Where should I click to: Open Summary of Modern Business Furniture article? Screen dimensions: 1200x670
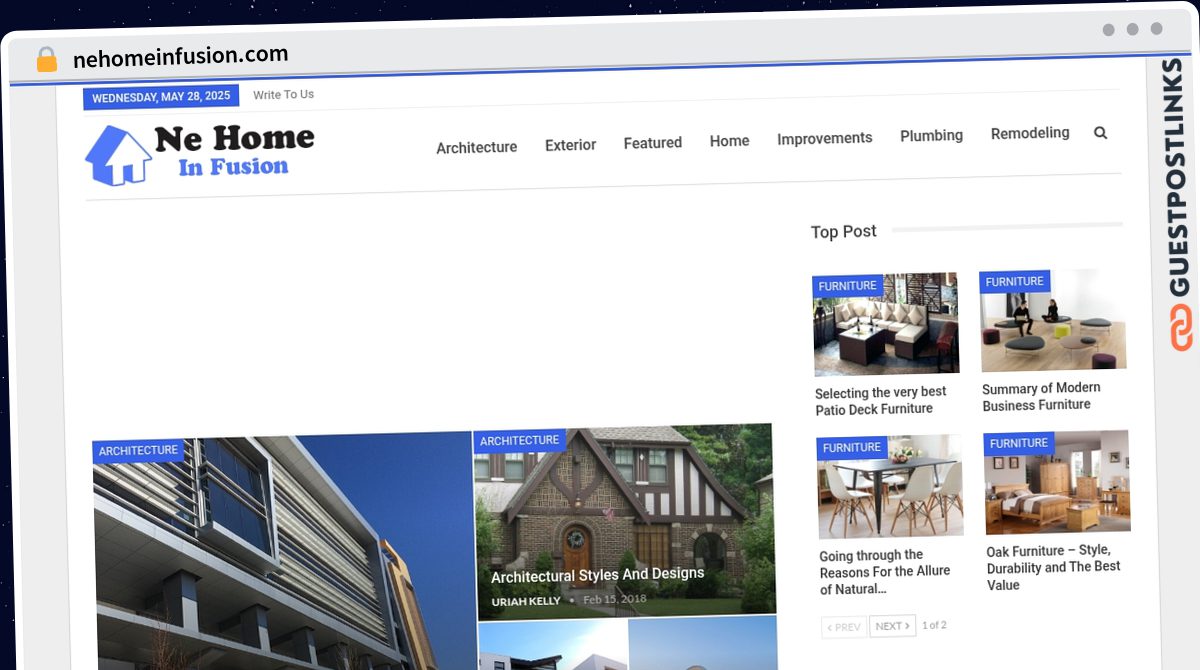pyautogui.click(x=1041, y=396)
